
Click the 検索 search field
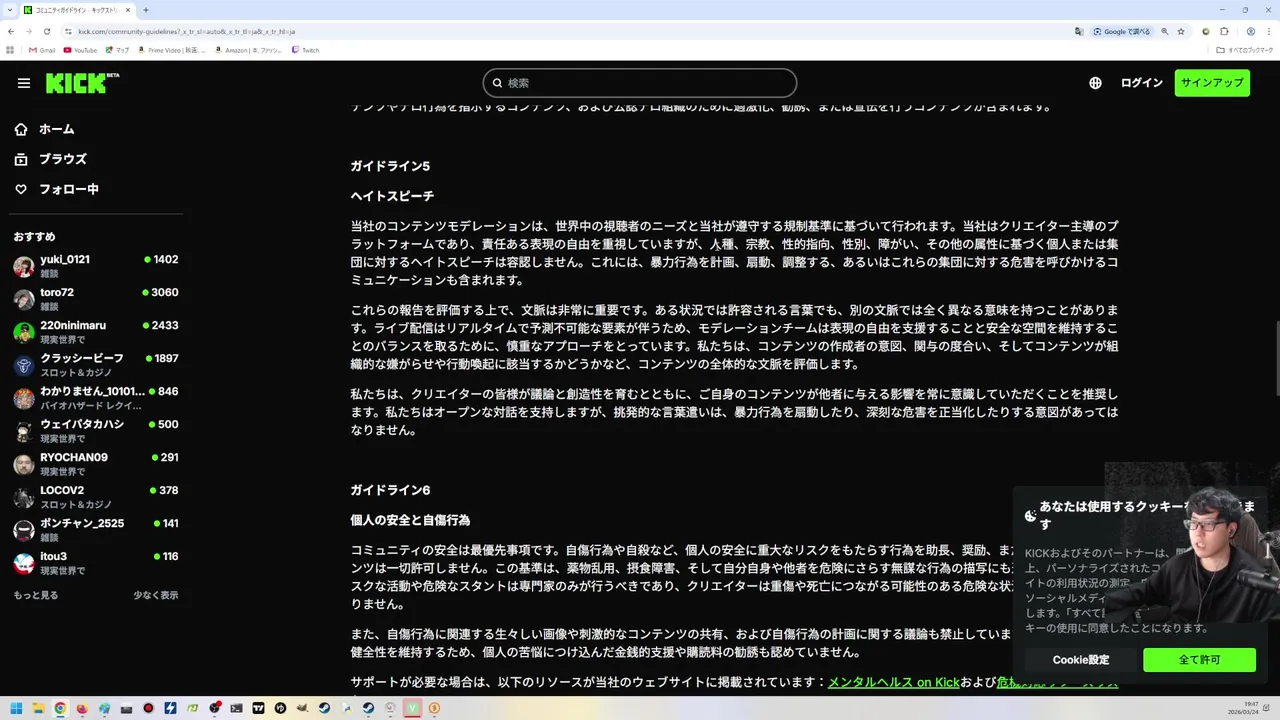640,83
